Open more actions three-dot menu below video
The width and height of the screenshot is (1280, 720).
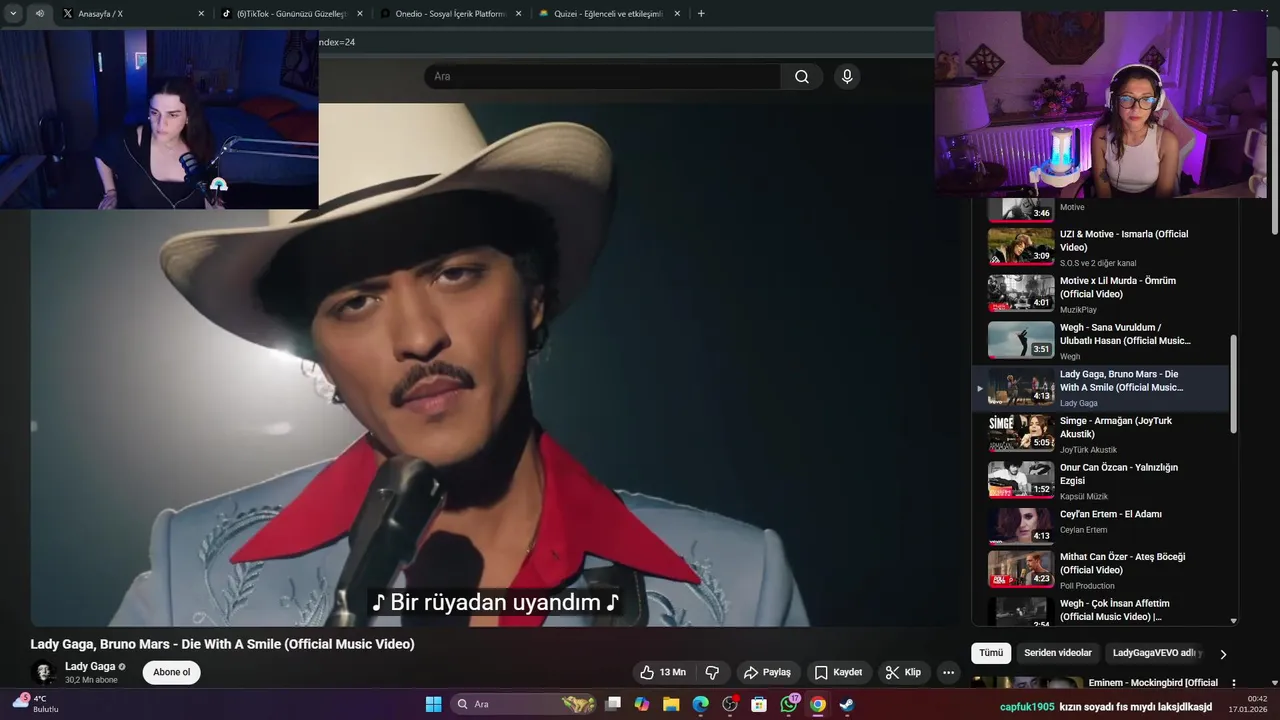point(948,672)
